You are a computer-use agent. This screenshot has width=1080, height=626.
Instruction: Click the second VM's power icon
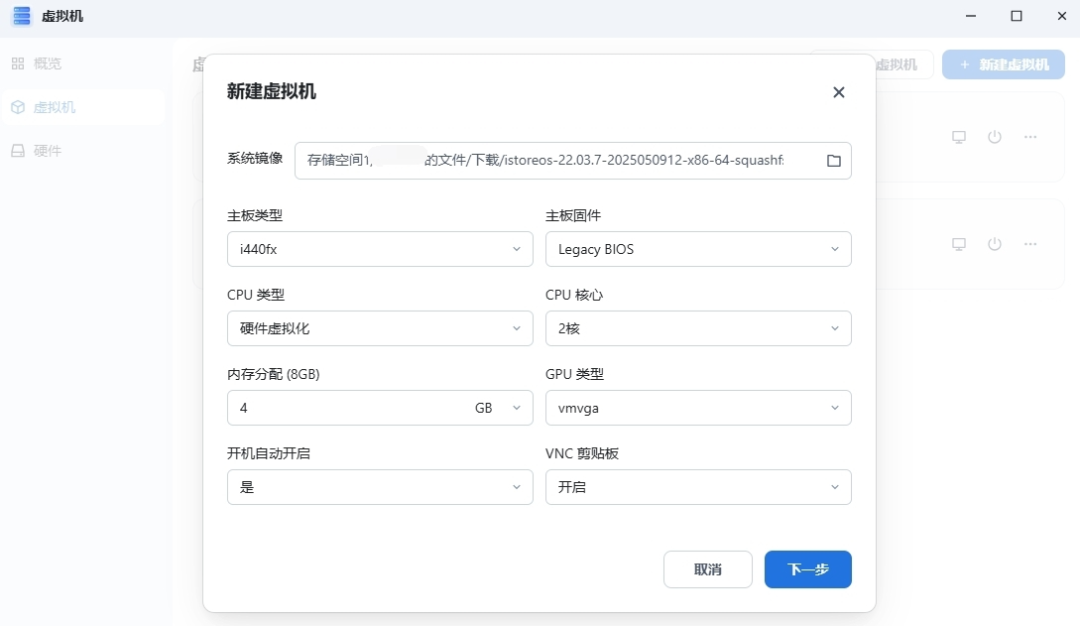click(x=994, y=244)
